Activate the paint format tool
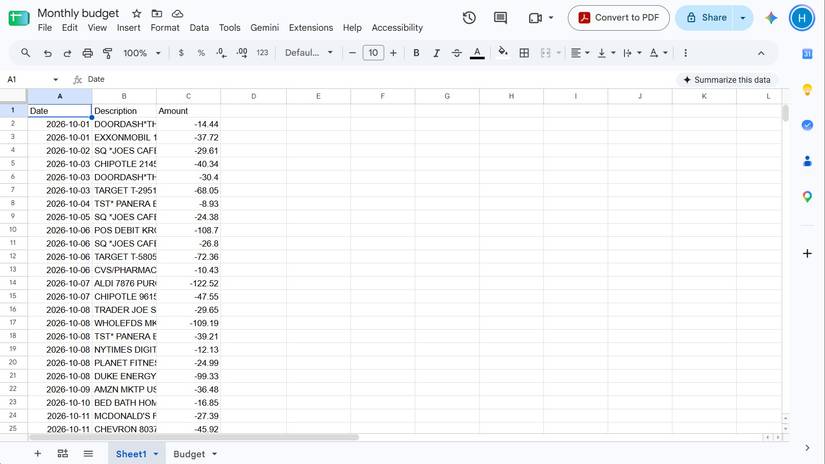825x464 pixels. click(x=107, y=53)
